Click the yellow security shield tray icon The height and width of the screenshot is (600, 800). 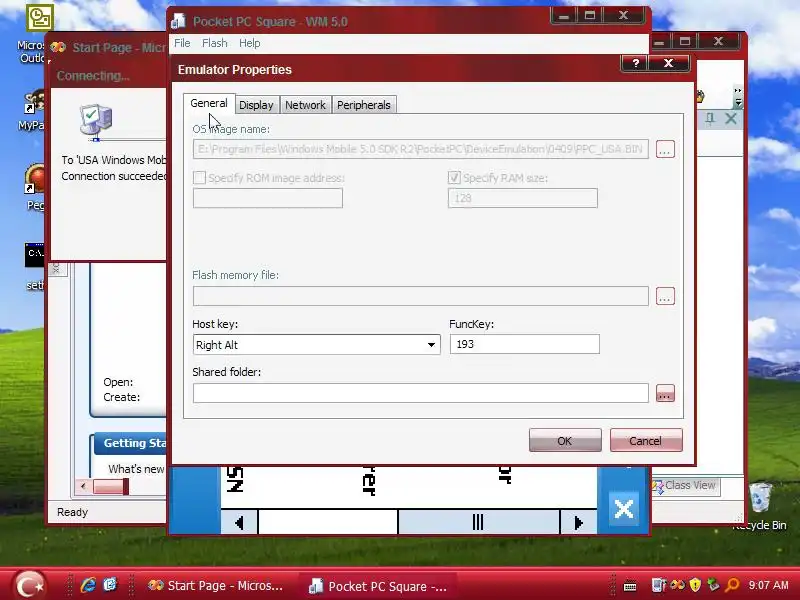(x=695, y=585)
